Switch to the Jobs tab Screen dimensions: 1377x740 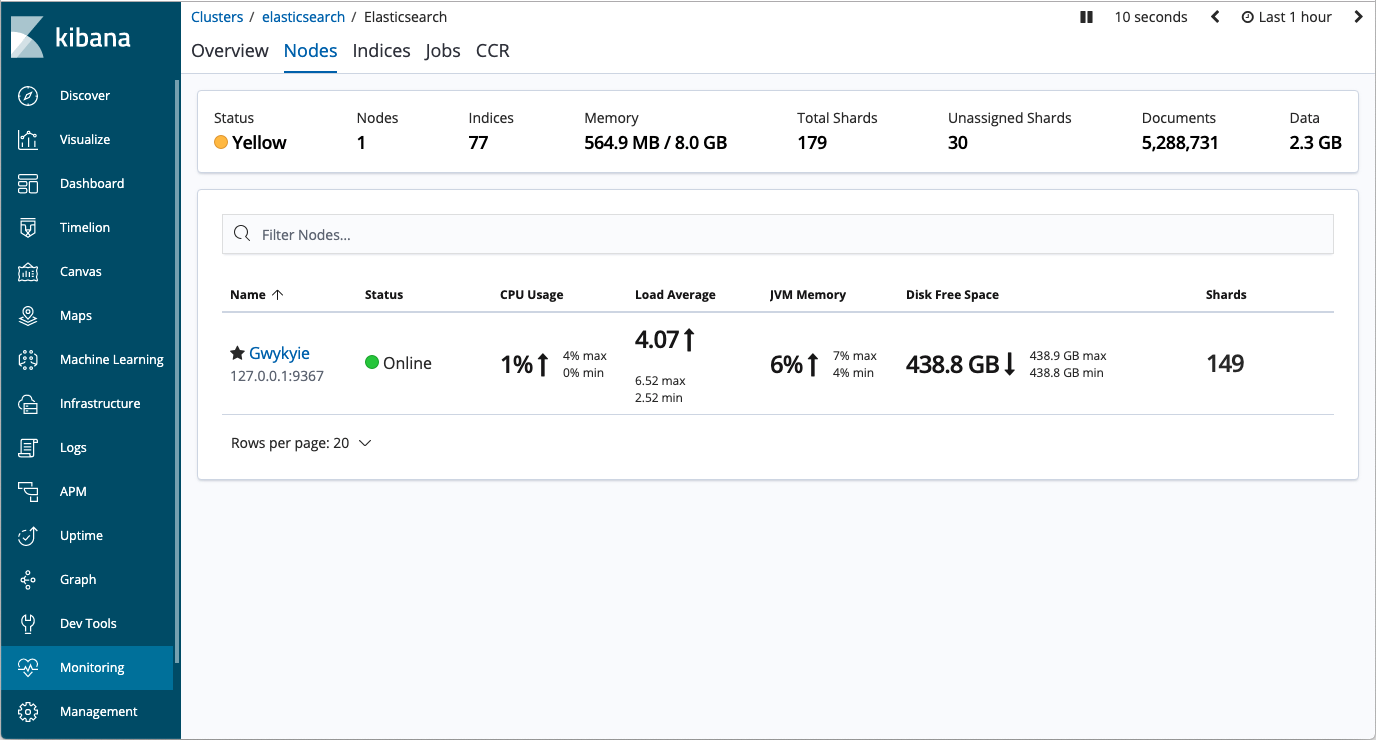pos(443,51)
